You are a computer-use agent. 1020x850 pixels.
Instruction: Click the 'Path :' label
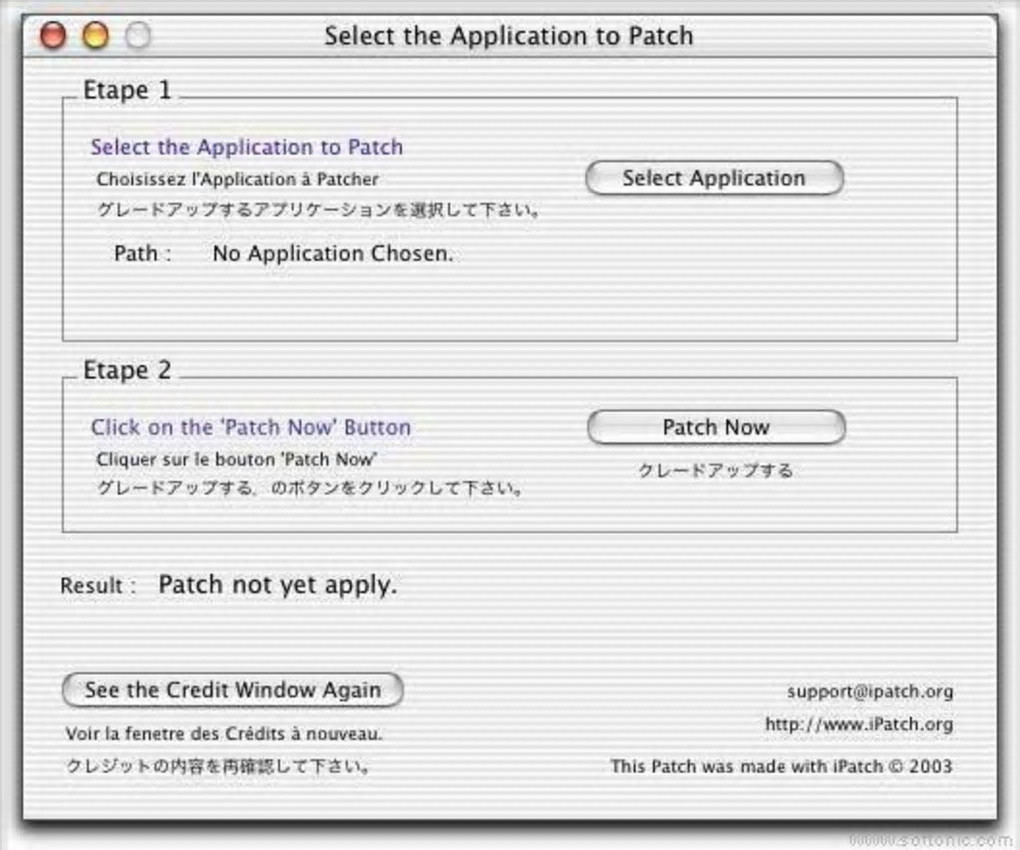pos(142,253)
